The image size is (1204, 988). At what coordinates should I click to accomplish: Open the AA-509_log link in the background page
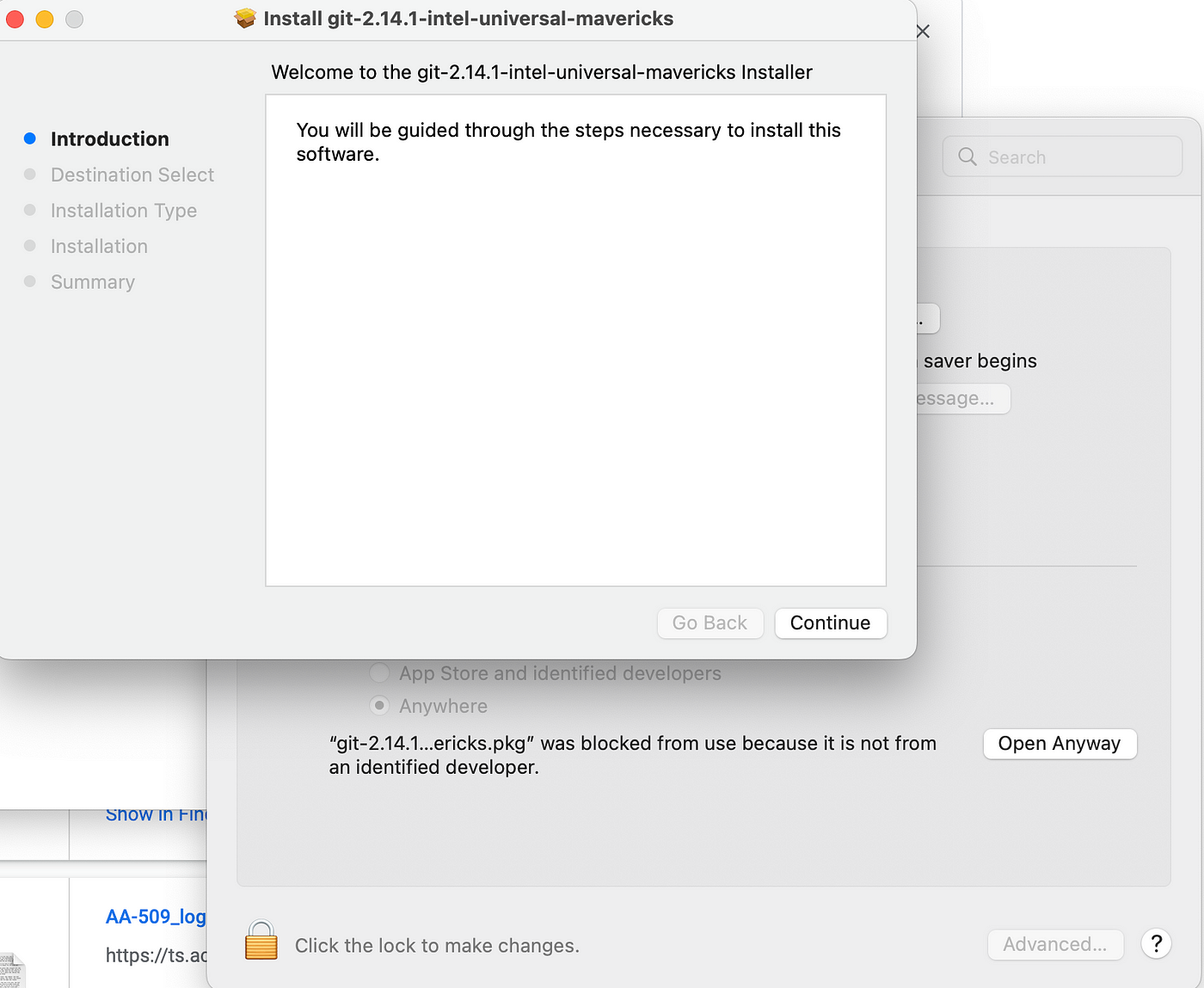coord(156,917)
